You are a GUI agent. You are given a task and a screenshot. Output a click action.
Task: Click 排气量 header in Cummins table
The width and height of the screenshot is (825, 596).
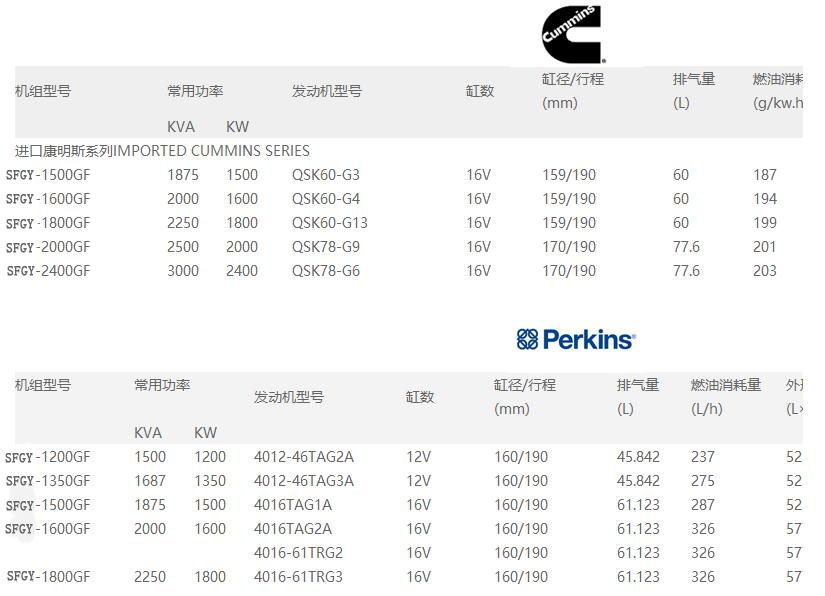pyautogui.click(x=693, y=79)
